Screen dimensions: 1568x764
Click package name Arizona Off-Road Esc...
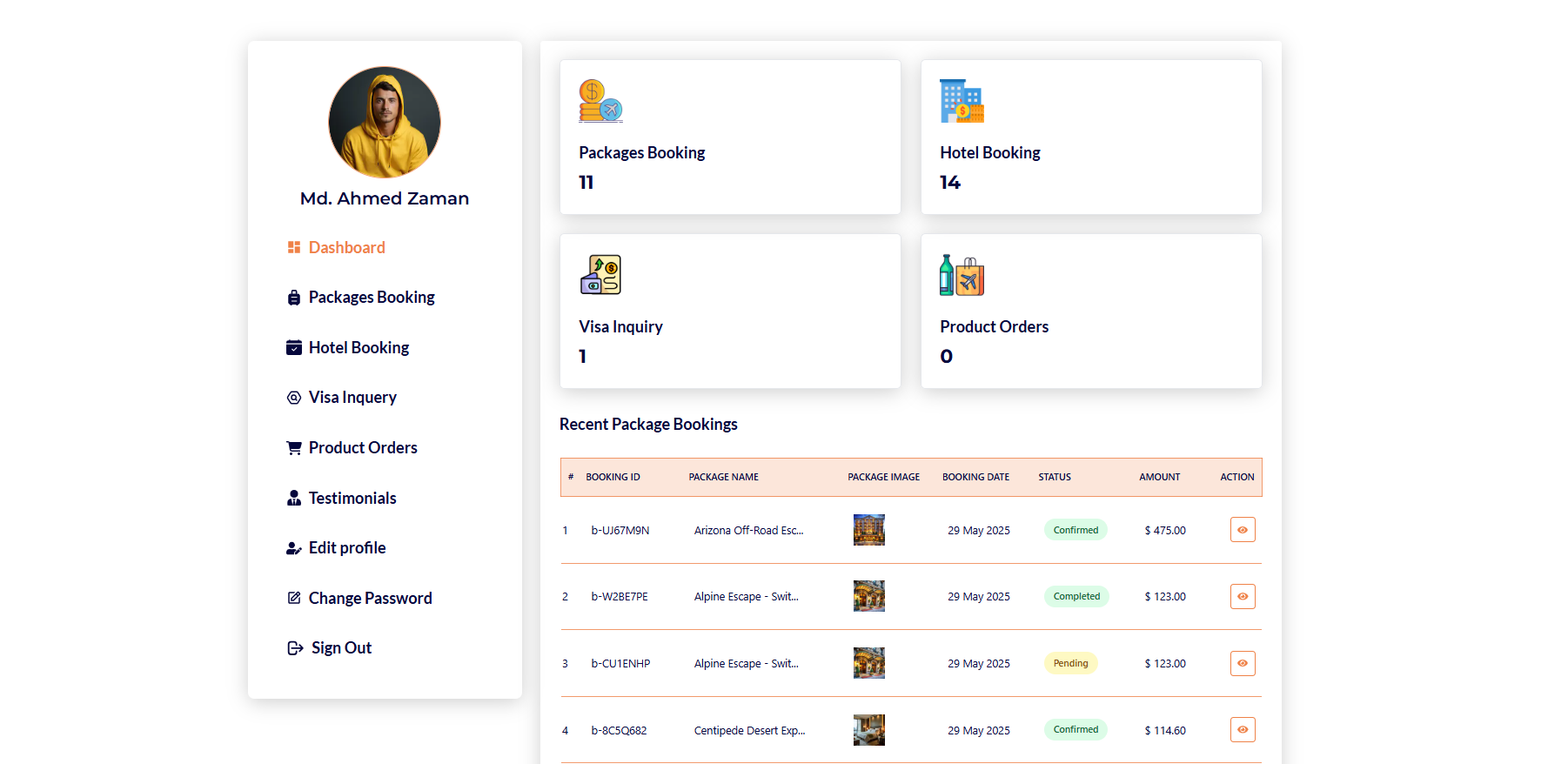[x=748, y=530]
